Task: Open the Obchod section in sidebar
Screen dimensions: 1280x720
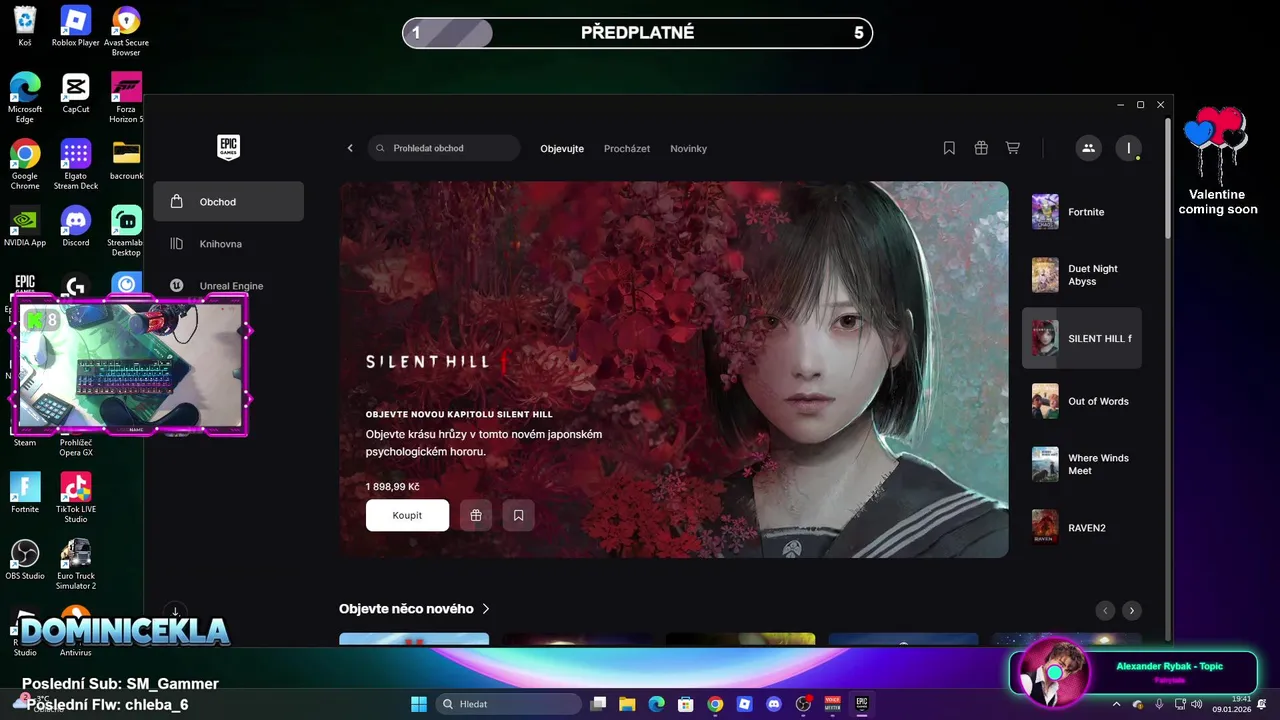Action: pyautogui.click(x=228, y=201)
